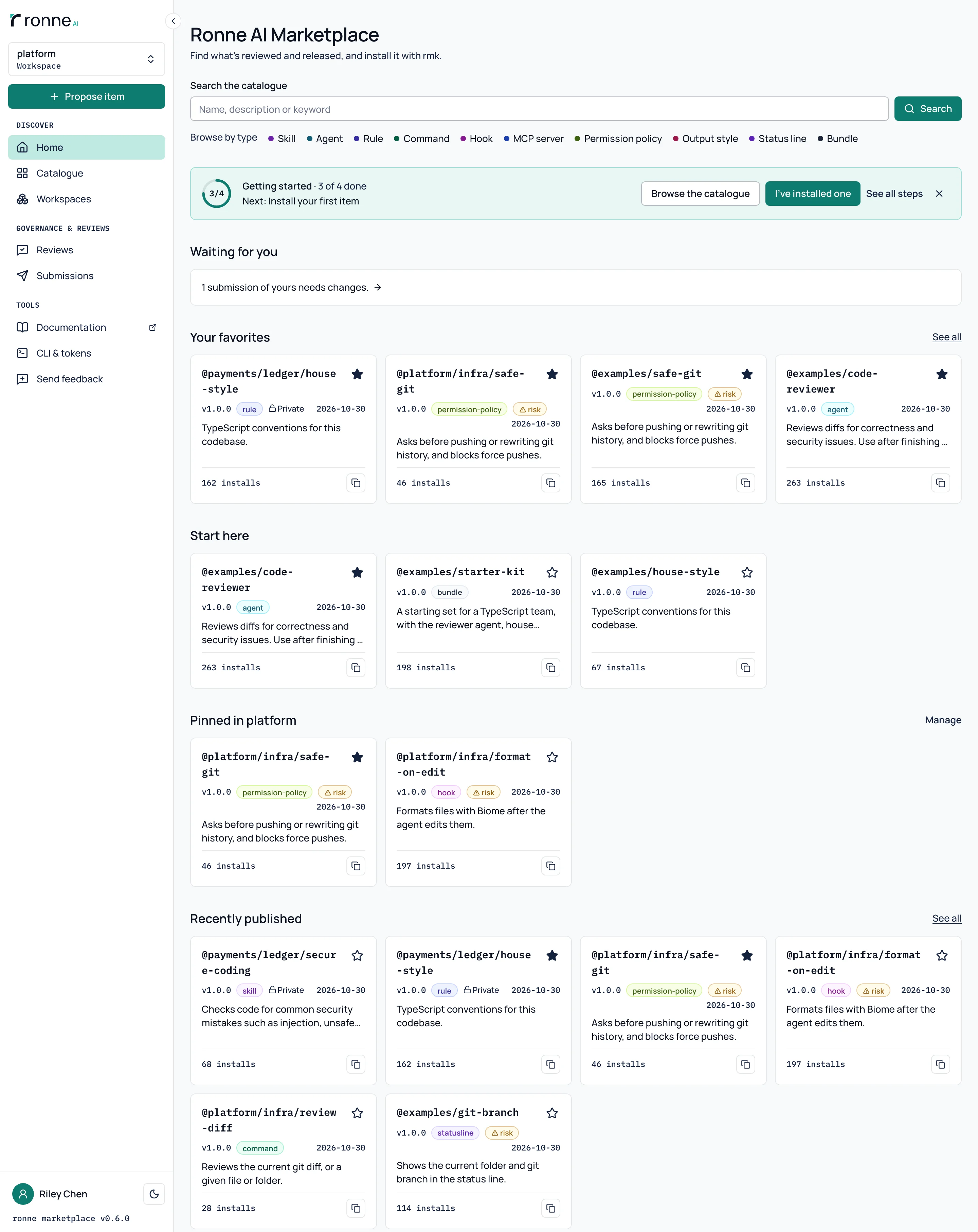Browse by the Permission policy type
Screen dimensions: 978x1232
pos(618,139)
